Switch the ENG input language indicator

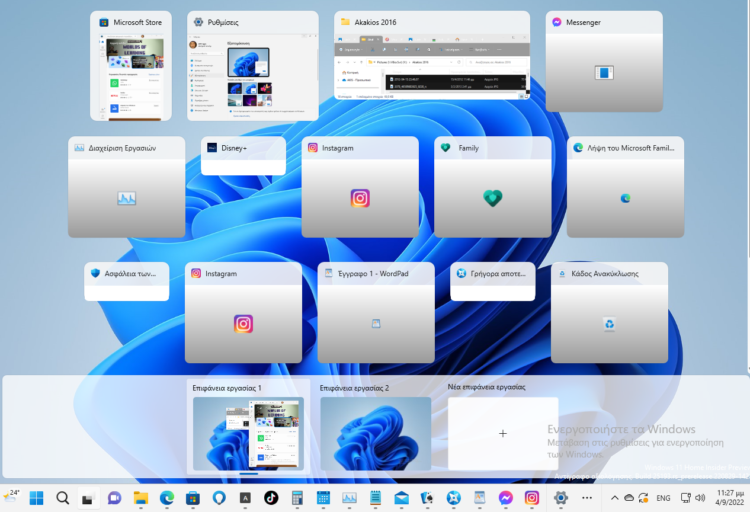(x=663, y=498)
